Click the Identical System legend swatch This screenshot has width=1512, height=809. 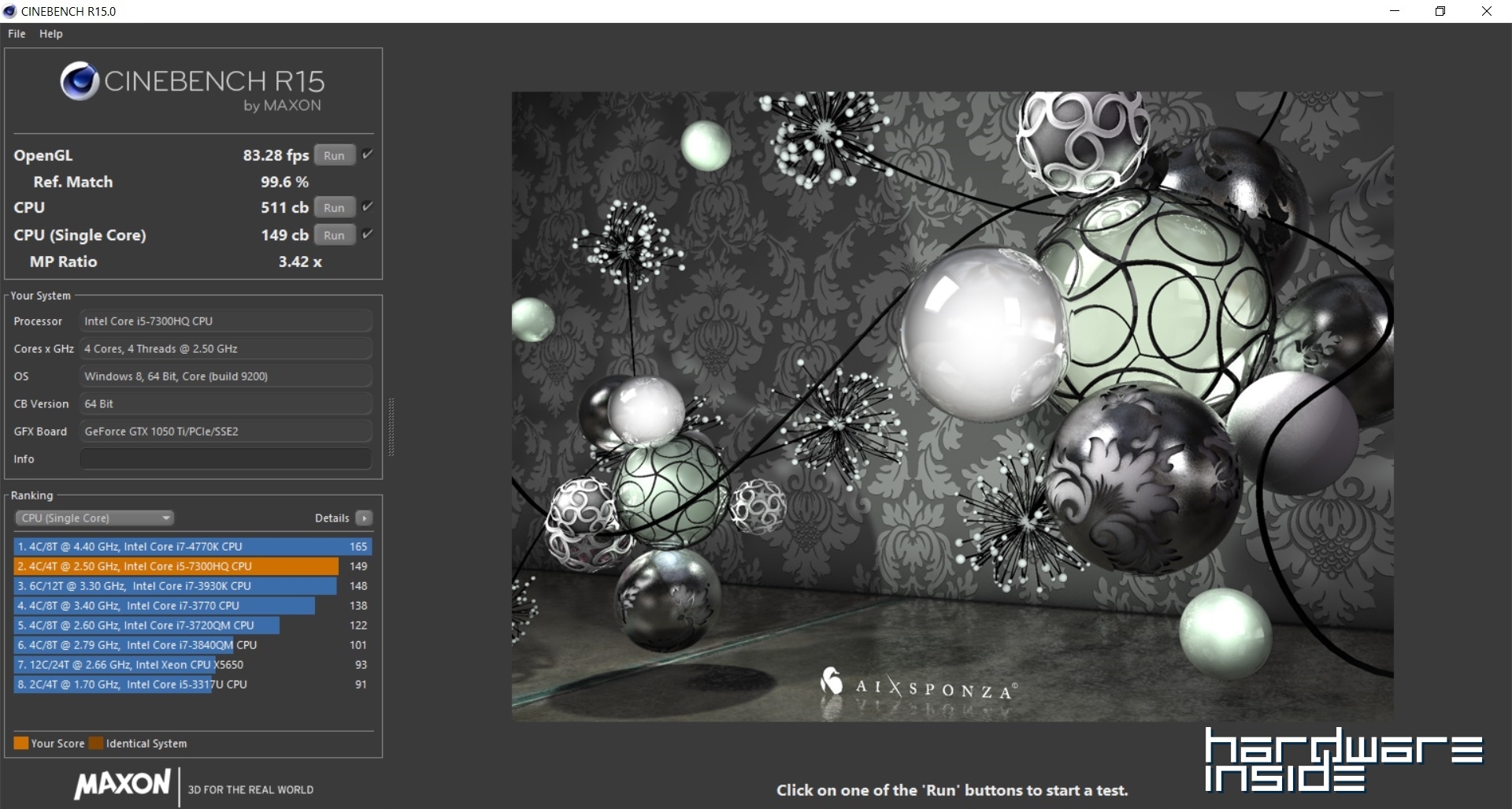[96, 743]
